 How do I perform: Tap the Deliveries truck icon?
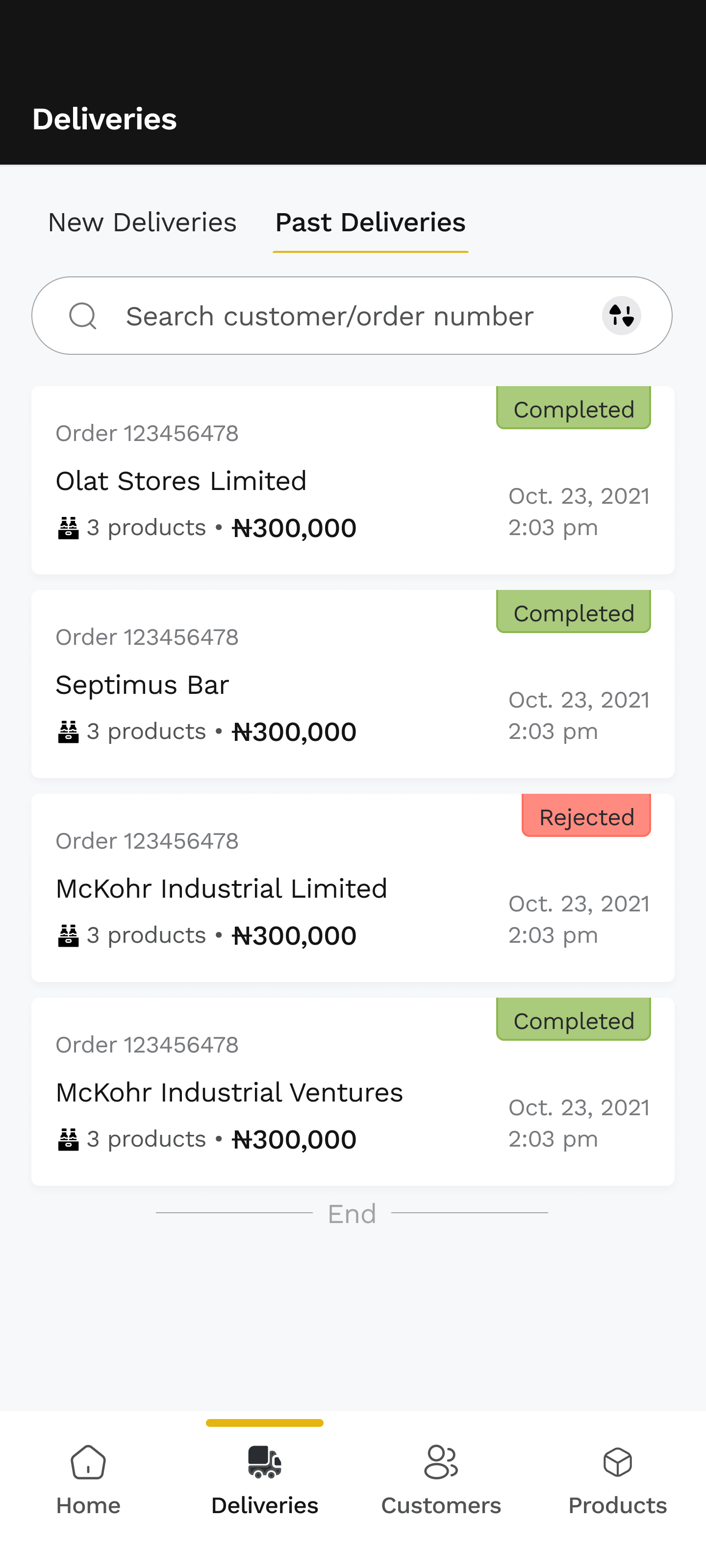(264, 1462)
